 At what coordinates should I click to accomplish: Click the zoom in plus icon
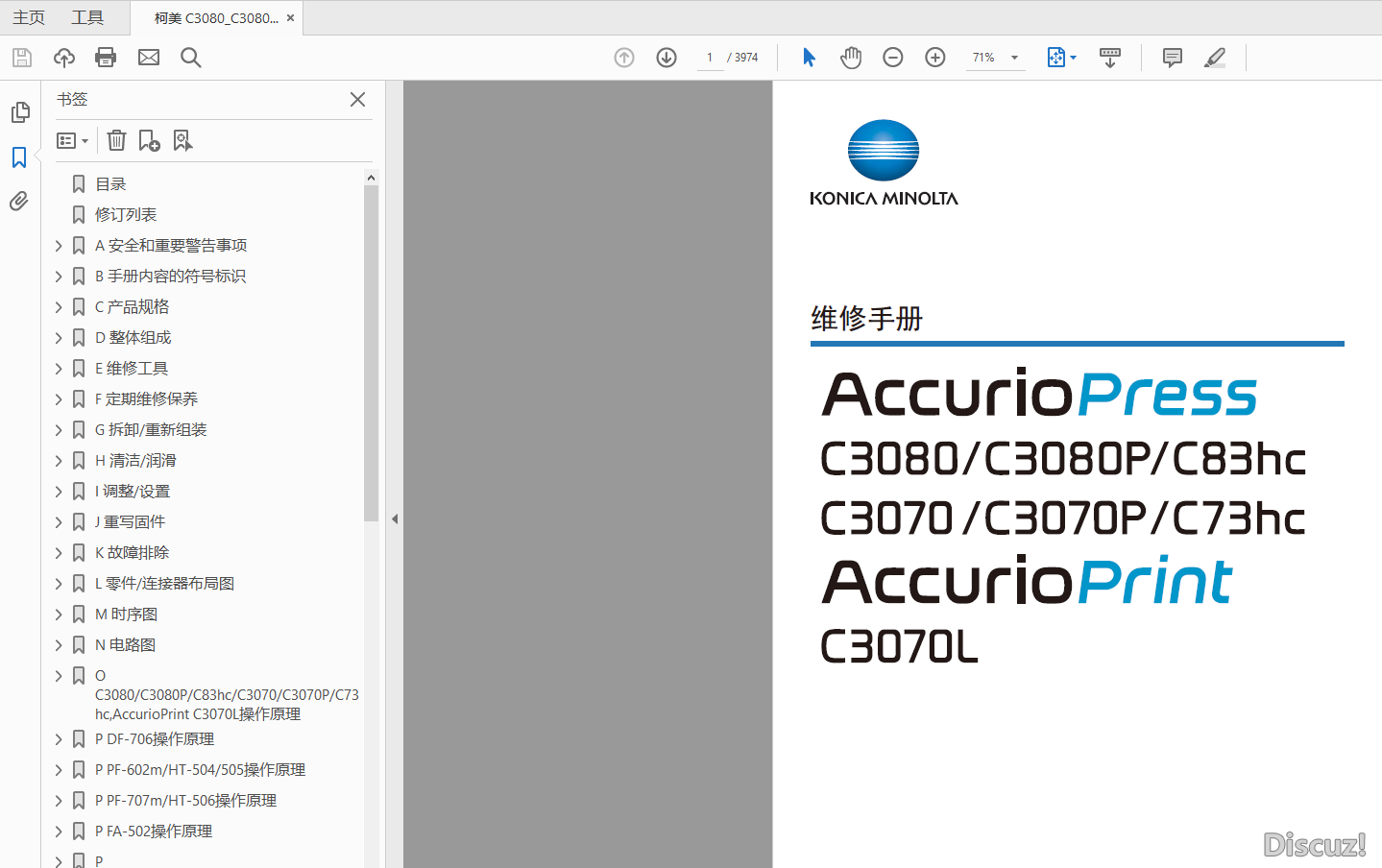pos(934,58)
